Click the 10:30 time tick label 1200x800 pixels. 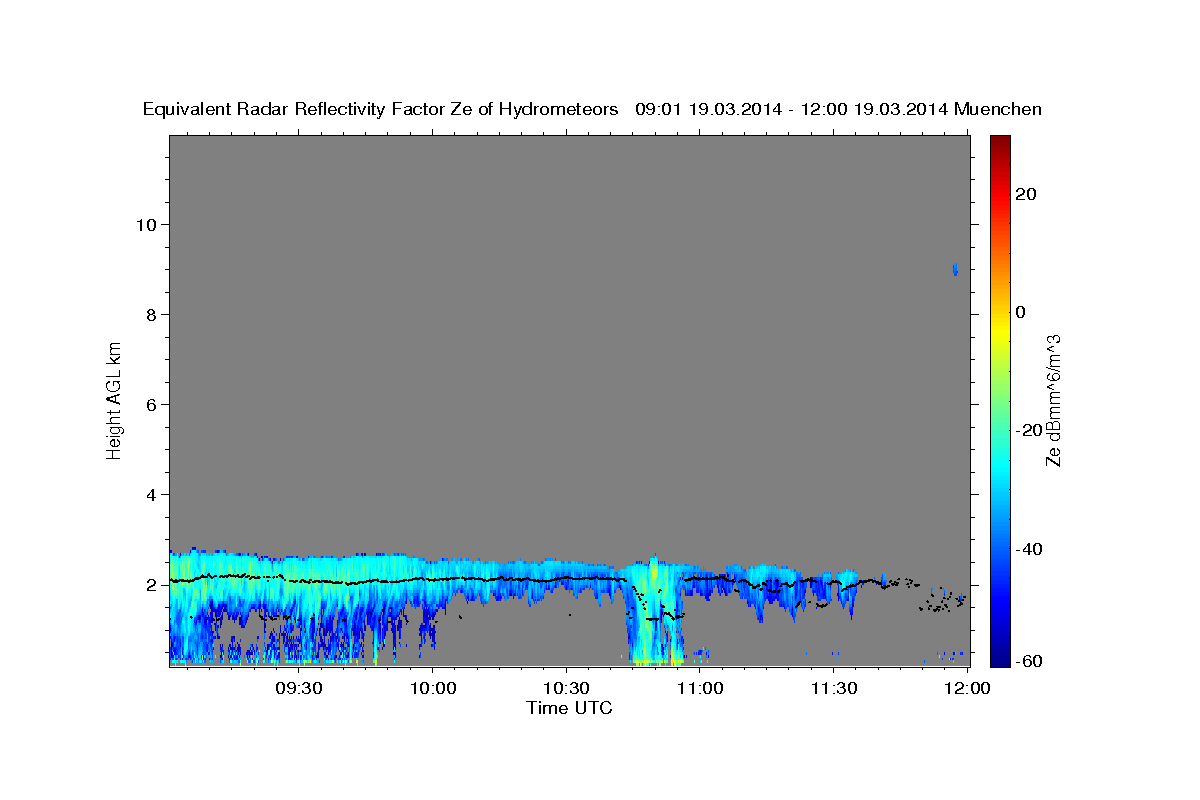(566, 689)
